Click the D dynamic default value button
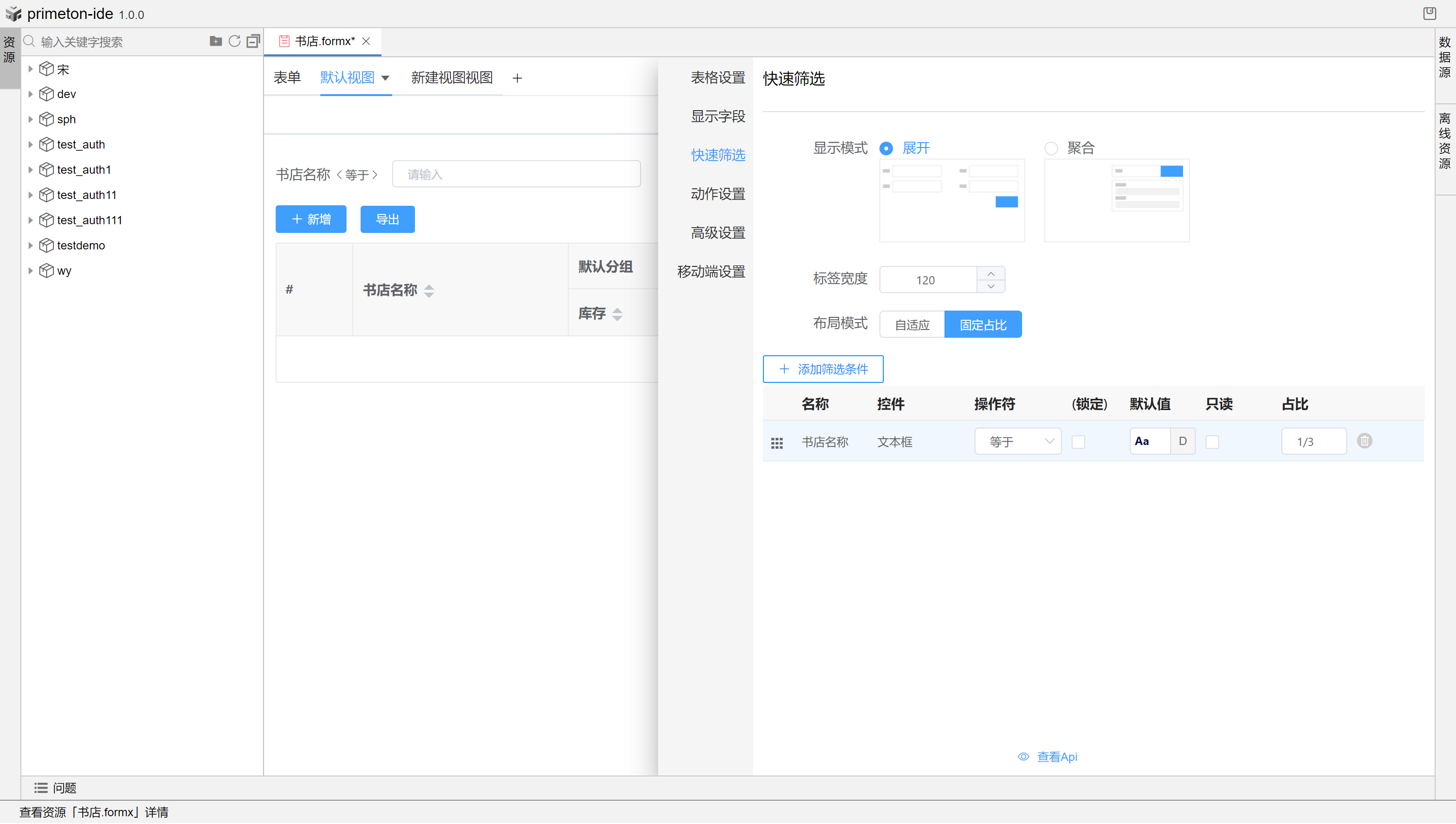The height and width of the screenshot is (824, 1456). pos(1183,442)
